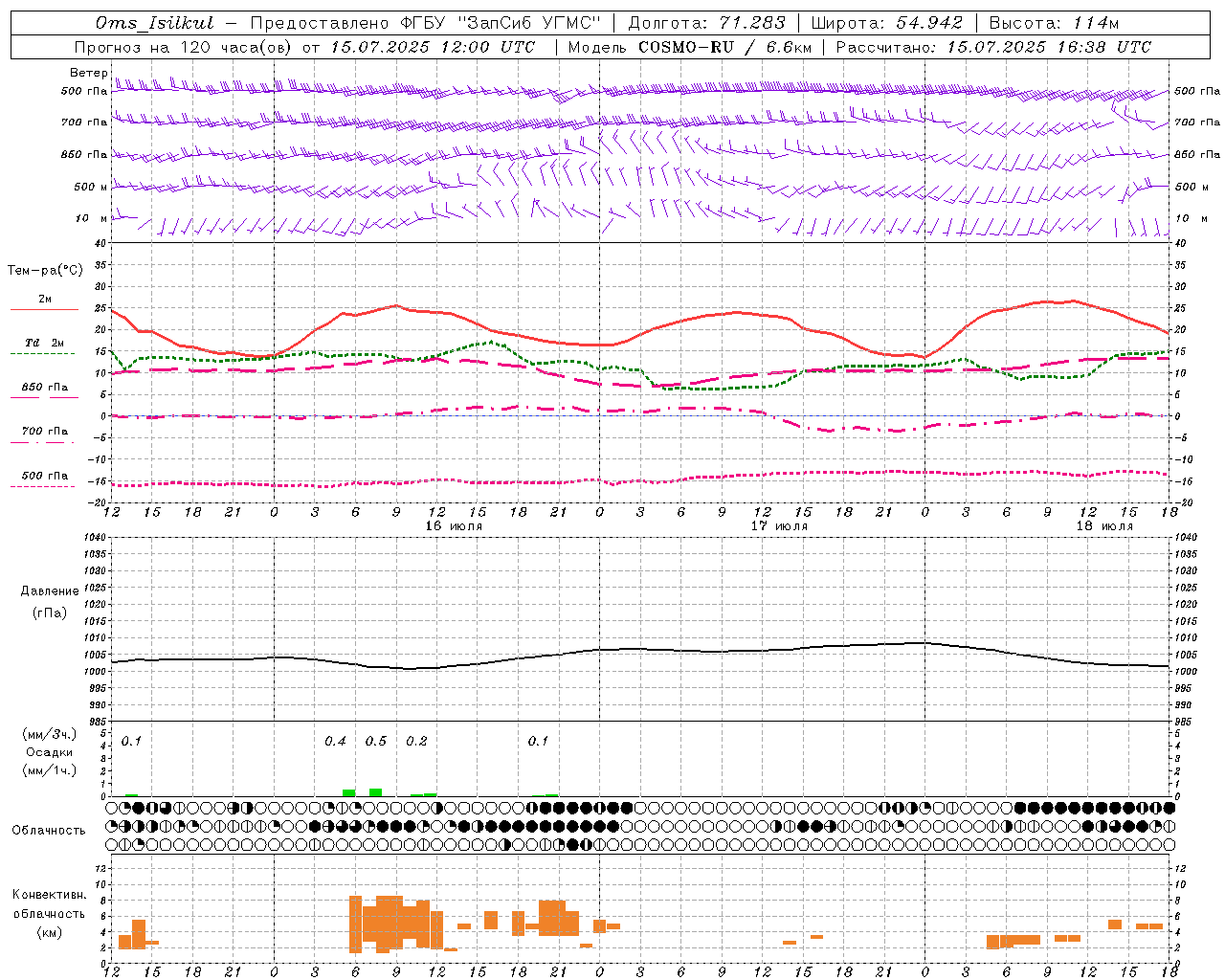Click the precipitation value 0.2
This screenshot has width=1225, height=980.
(416, 741)
